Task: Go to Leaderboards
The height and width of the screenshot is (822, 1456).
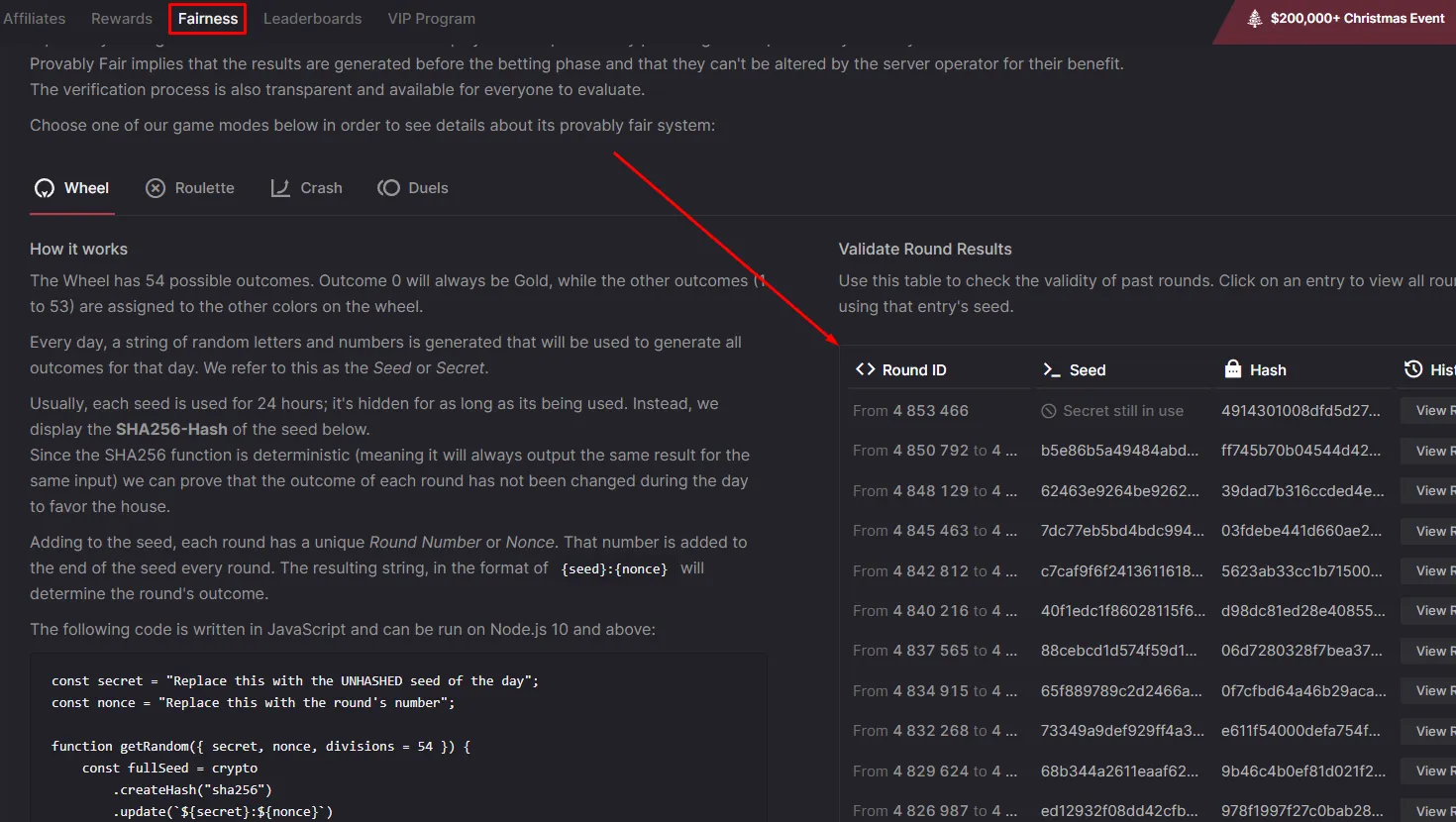Action: (x=312, y=18)
